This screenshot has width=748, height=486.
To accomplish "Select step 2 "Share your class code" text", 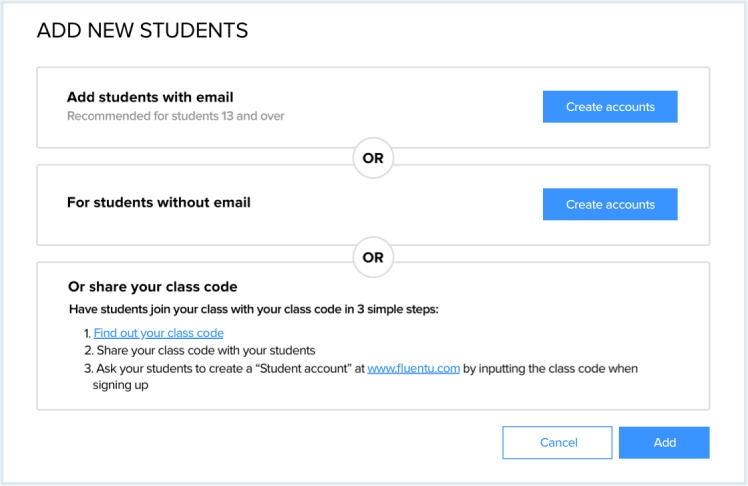I will (205, 350).
